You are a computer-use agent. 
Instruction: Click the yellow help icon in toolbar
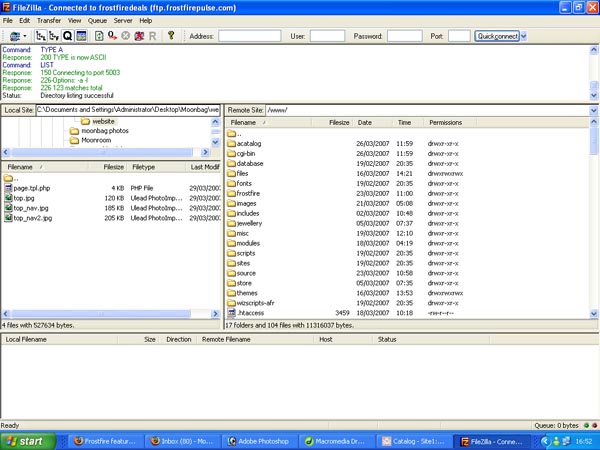171,35
